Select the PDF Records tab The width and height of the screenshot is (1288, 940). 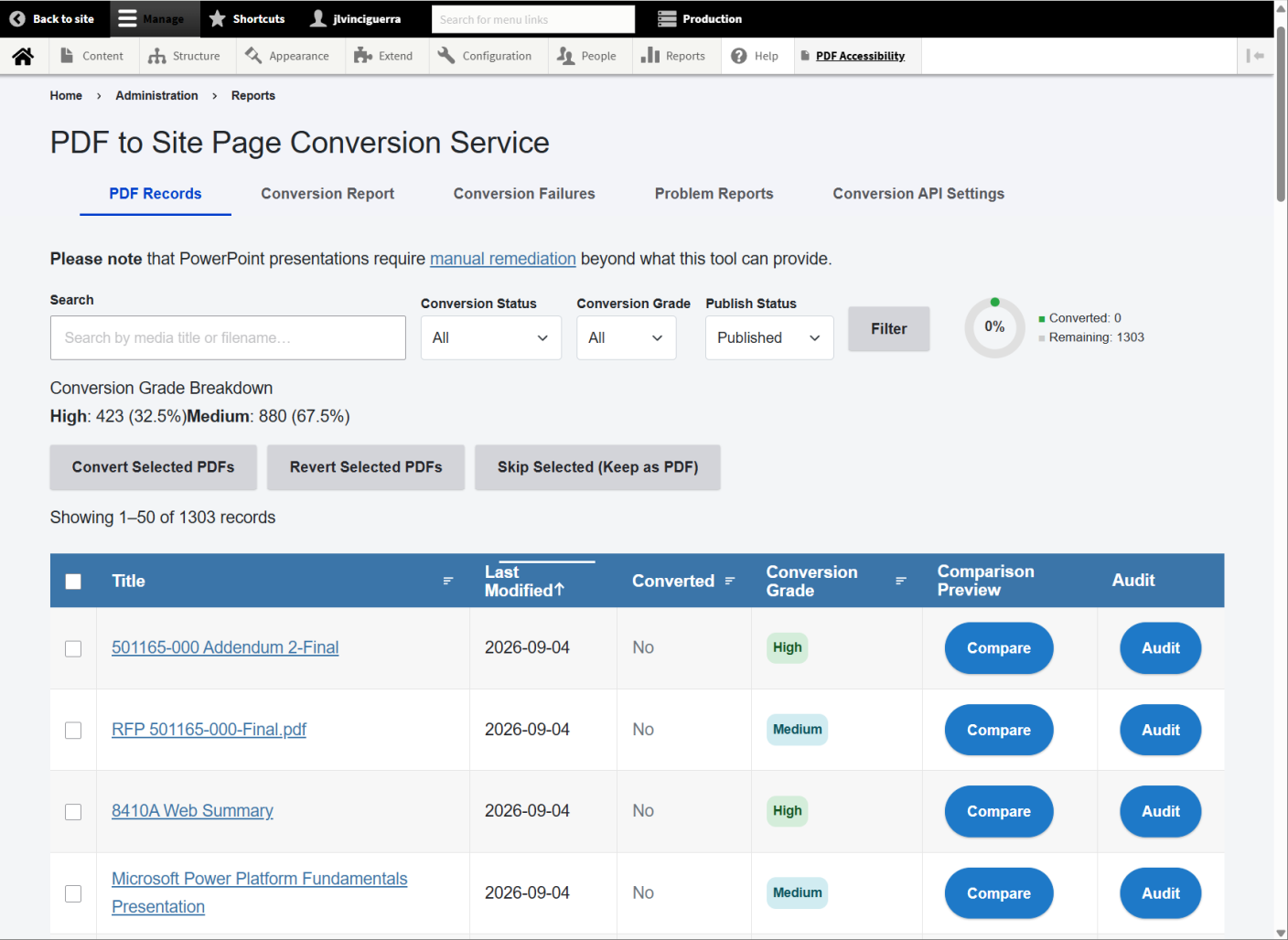(x=156, y=194)
